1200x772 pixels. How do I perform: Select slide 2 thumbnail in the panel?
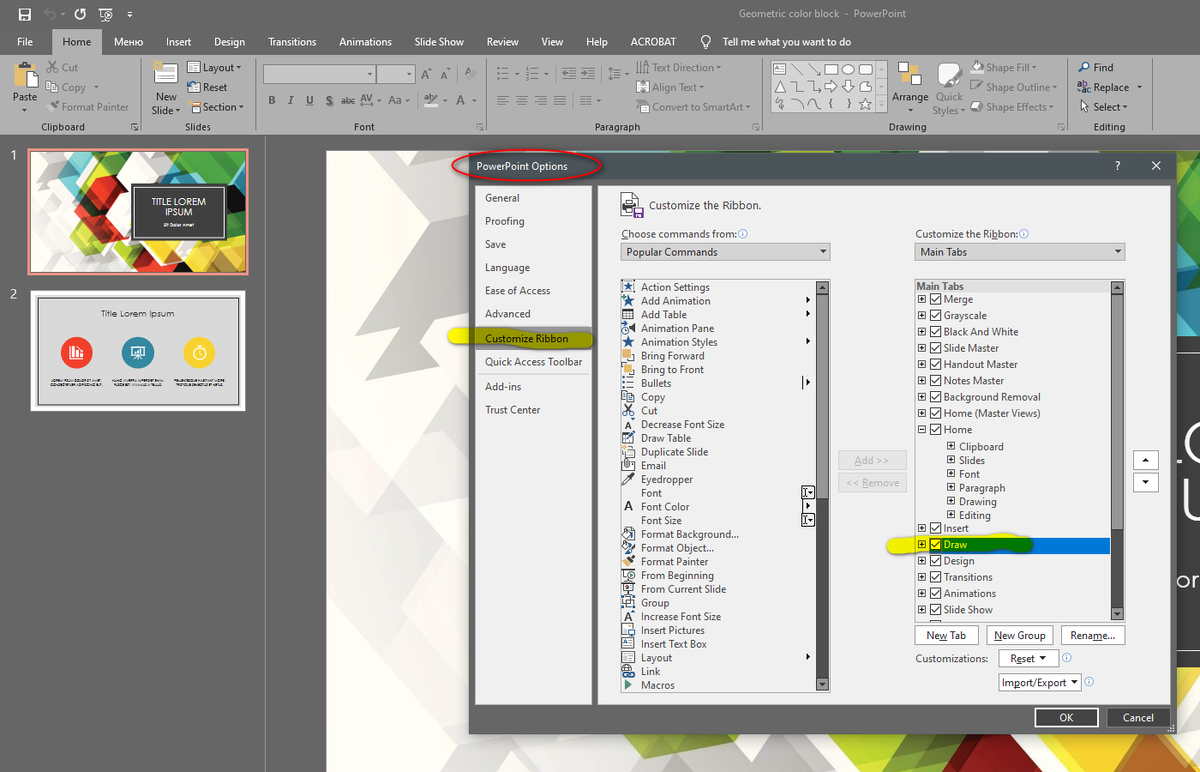pos(138,351)
